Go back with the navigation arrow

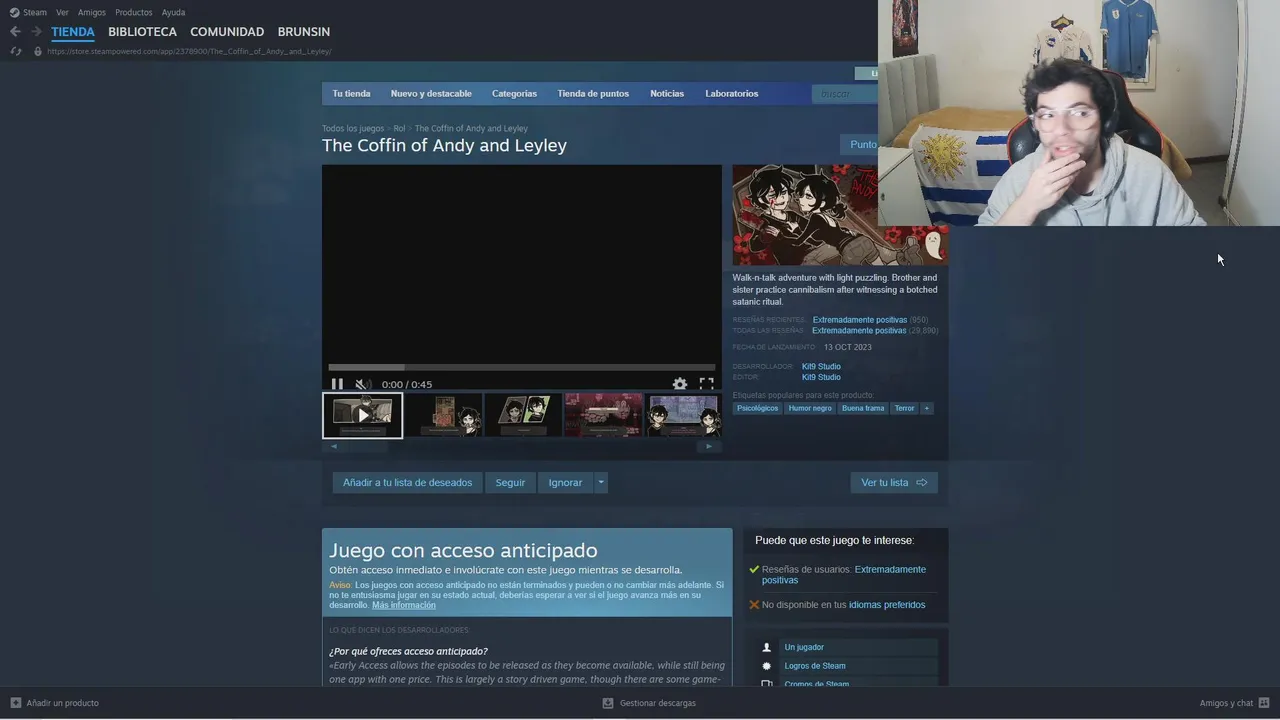click(15, 32)
